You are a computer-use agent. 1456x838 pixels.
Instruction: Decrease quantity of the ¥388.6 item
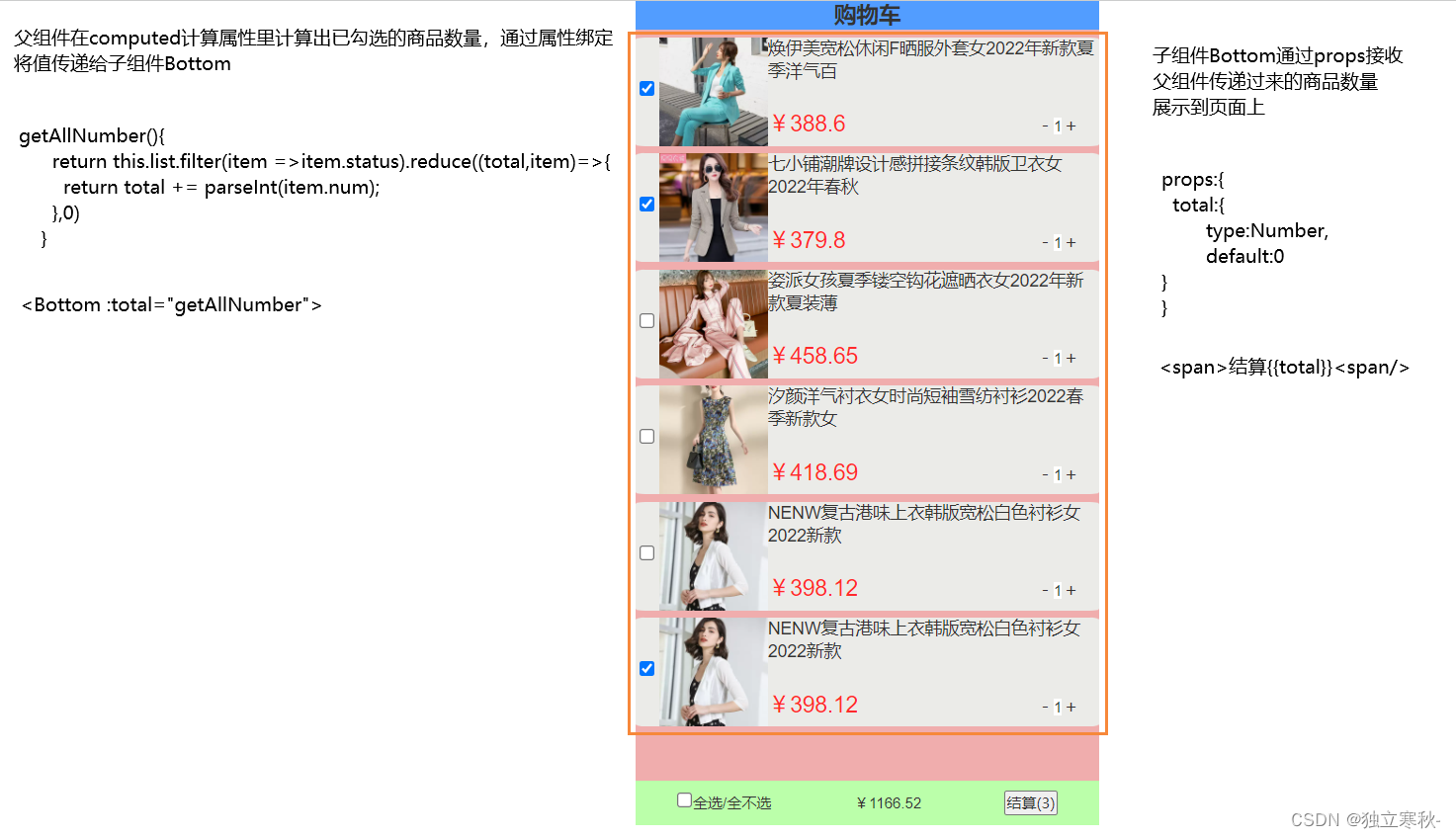click(1046, 126)
